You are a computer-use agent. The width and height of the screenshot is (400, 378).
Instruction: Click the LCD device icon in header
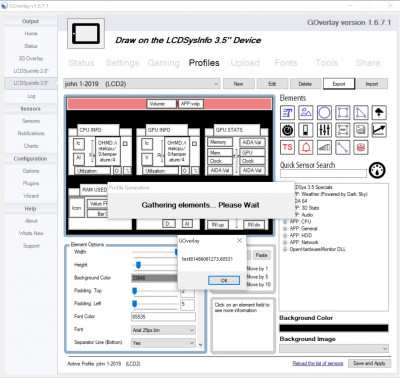coord(86,33)
